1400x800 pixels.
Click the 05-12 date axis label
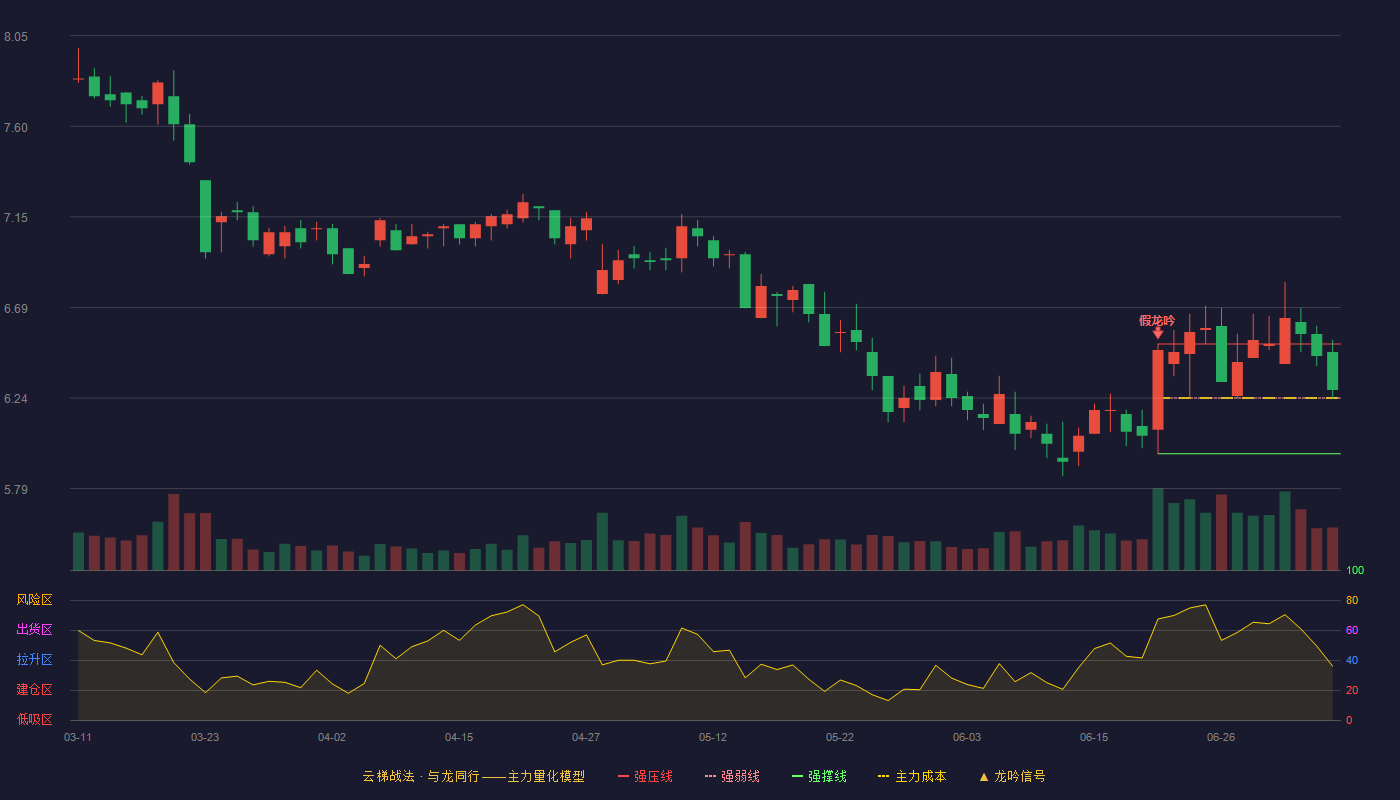(x=713, y=737)
